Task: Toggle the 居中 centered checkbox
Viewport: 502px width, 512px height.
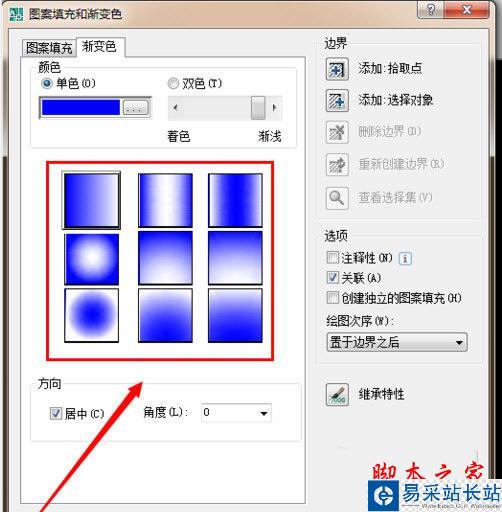Action: click(56, 414)
